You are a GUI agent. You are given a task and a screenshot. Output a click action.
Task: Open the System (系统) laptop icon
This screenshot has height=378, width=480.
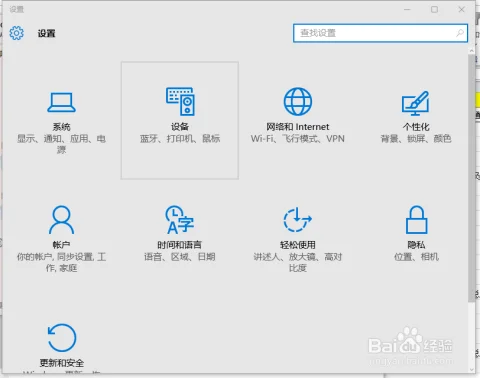click(61, 102)
